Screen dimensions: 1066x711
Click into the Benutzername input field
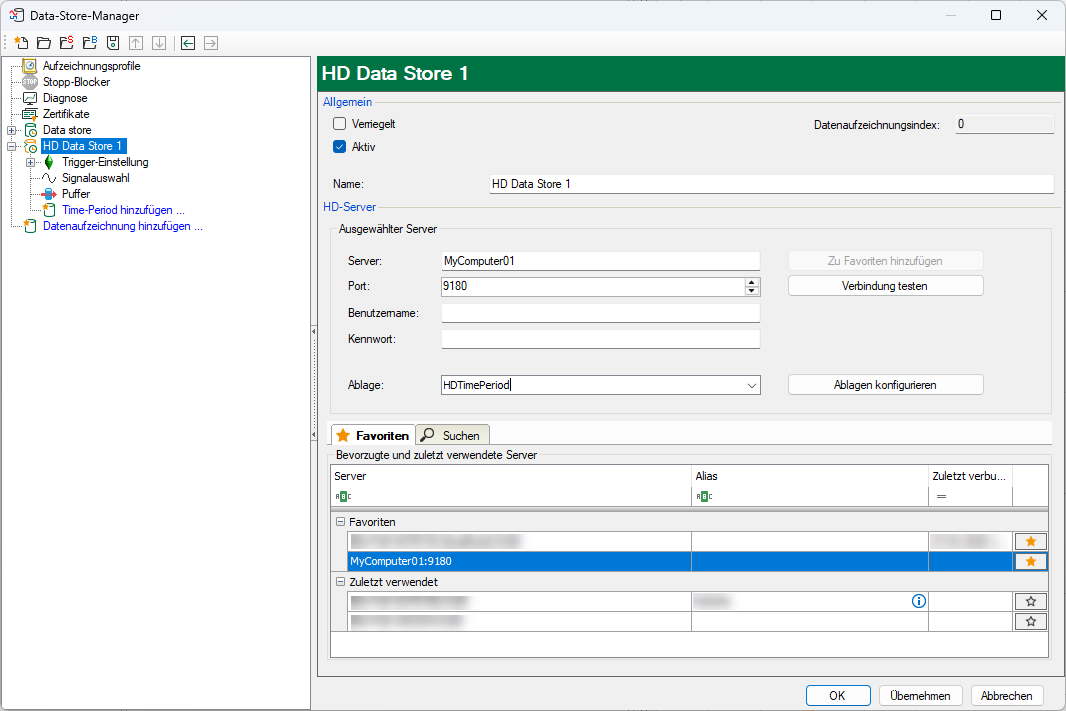[600, 314]
